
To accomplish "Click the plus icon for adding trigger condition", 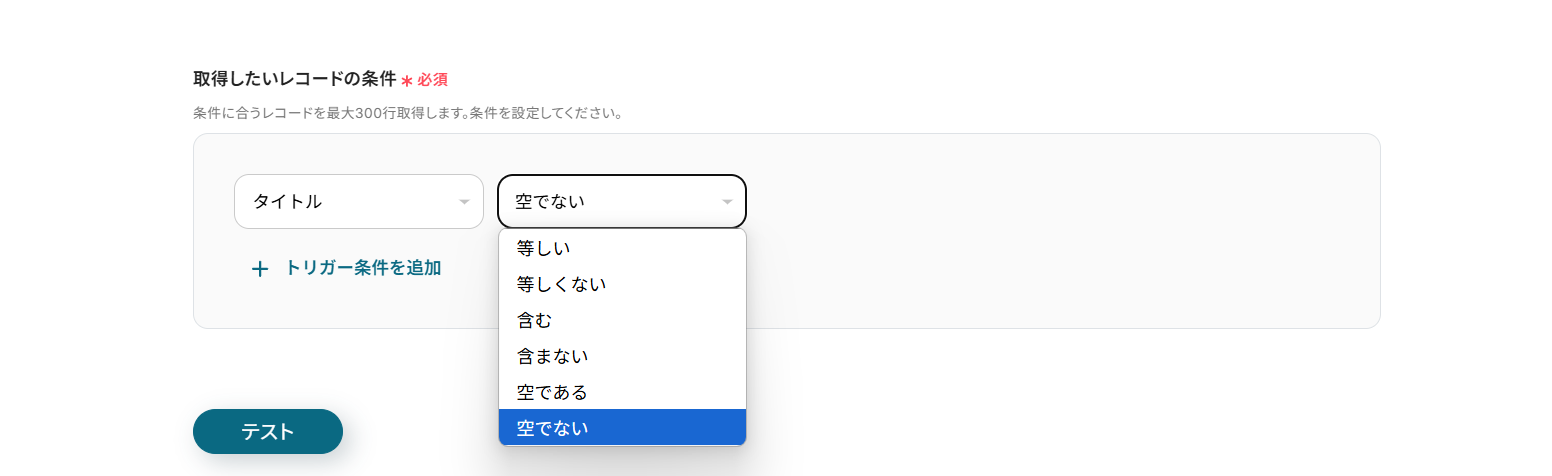I will tap(260, 269).
